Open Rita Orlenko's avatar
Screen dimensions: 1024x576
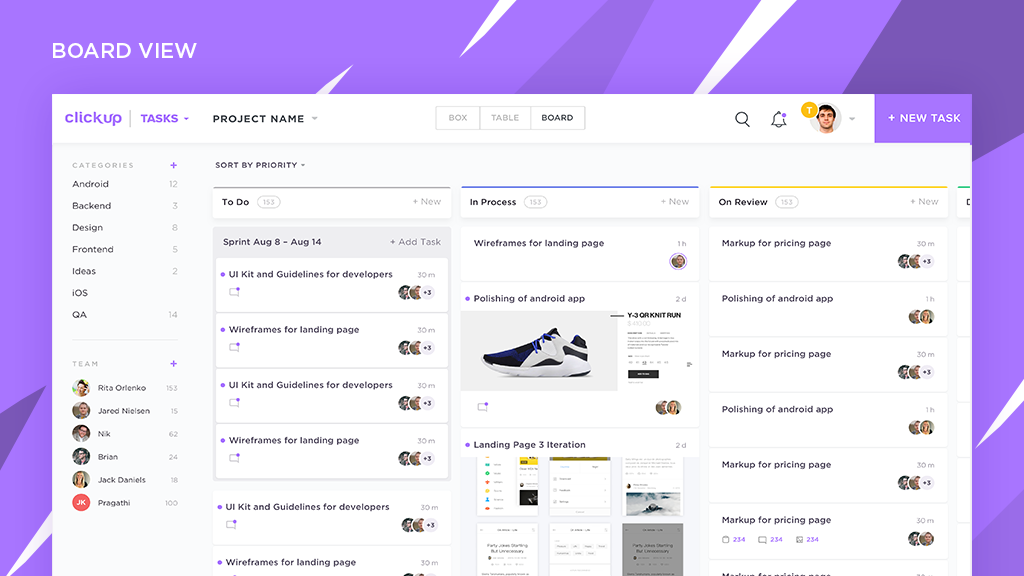(81, 388)
